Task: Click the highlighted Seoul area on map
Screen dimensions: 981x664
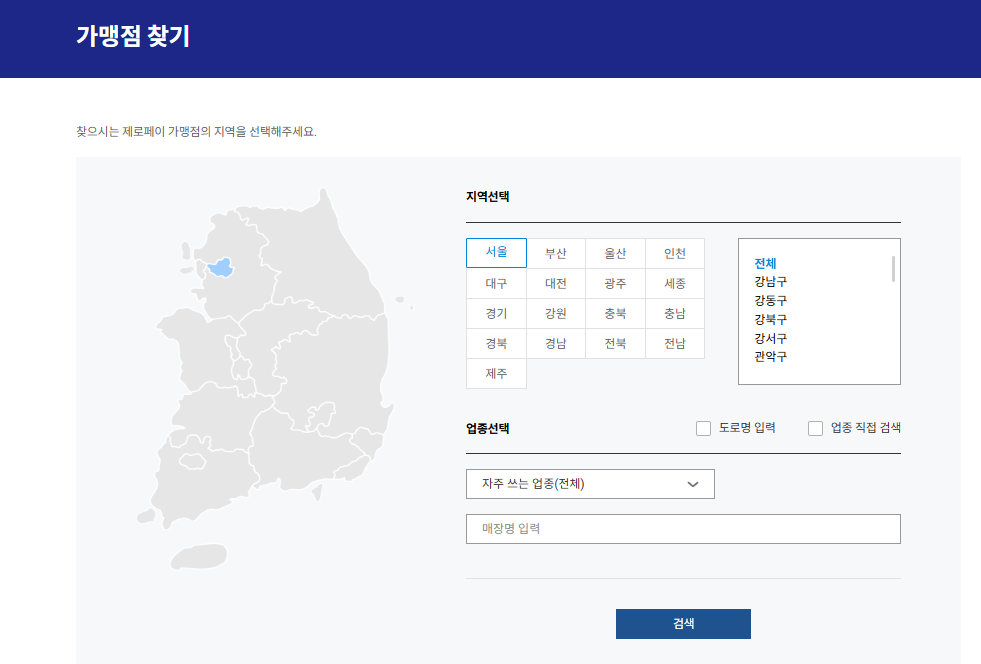Action: point(221,268)
